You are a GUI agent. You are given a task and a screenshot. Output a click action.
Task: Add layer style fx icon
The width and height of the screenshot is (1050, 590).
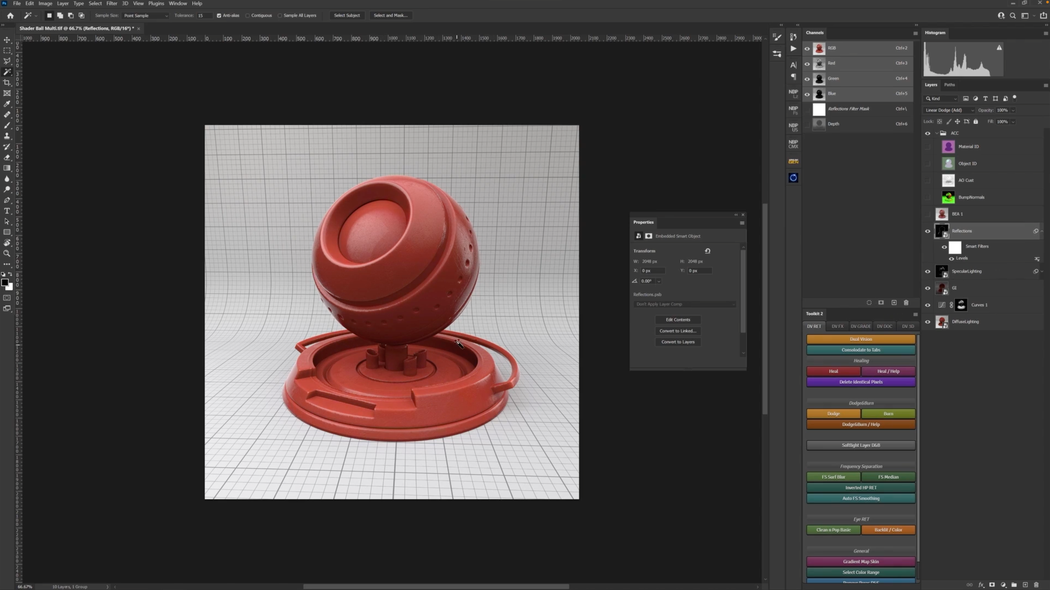981,585
